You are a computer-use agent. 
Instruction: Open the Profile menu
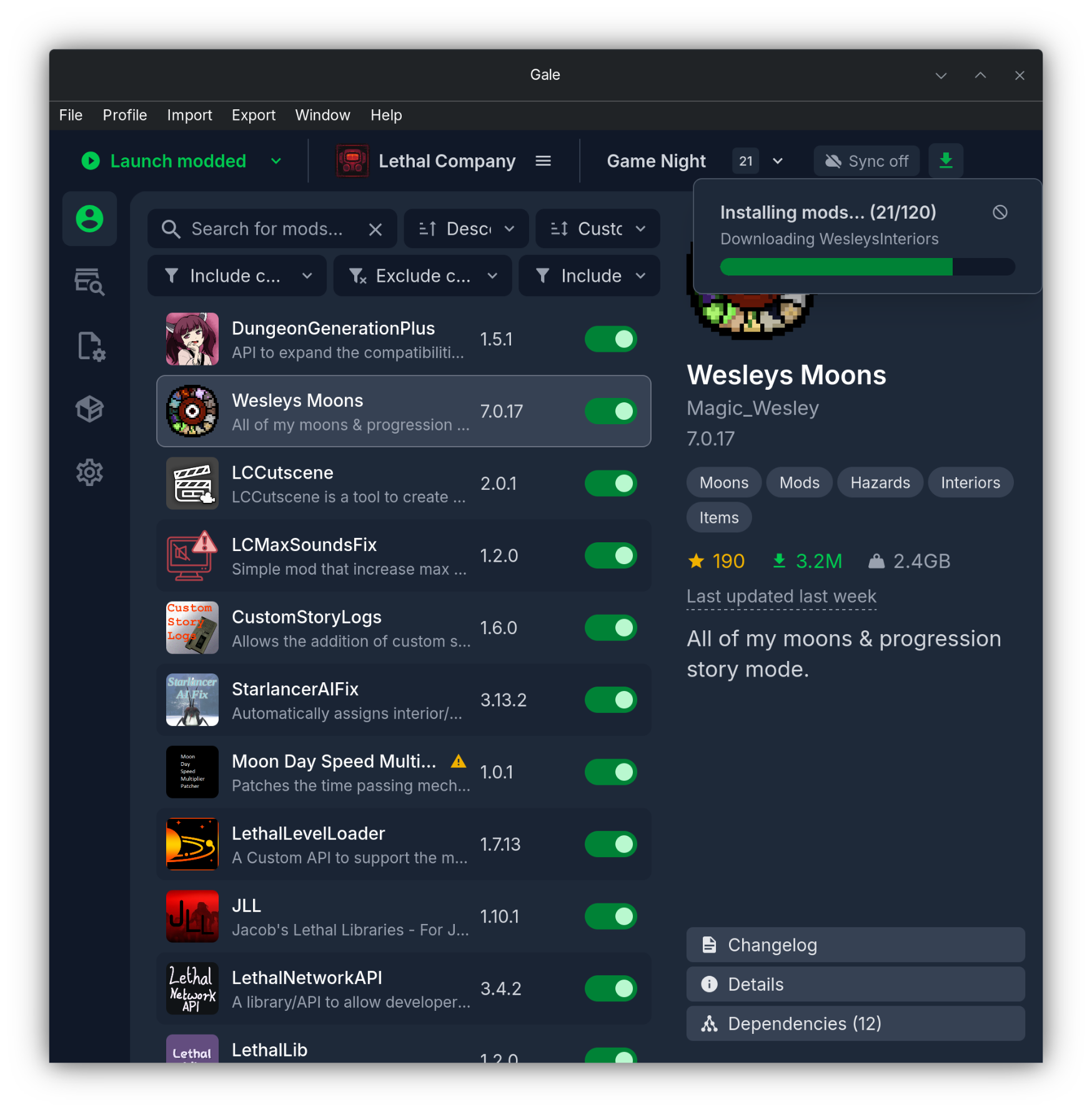125,116
